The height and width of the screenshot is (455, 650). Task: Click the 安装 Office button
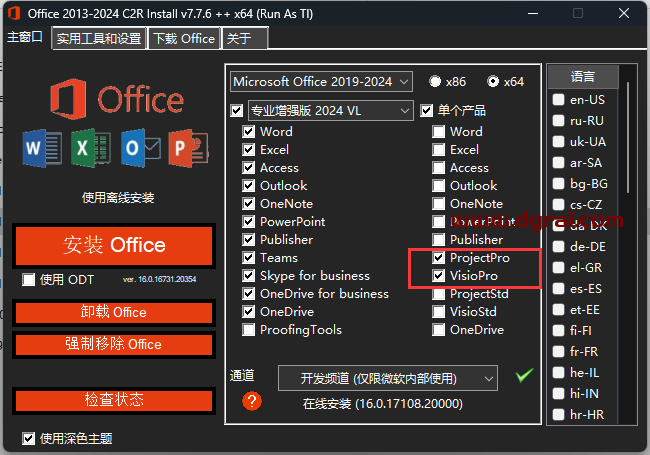click(x=114, y=245)
